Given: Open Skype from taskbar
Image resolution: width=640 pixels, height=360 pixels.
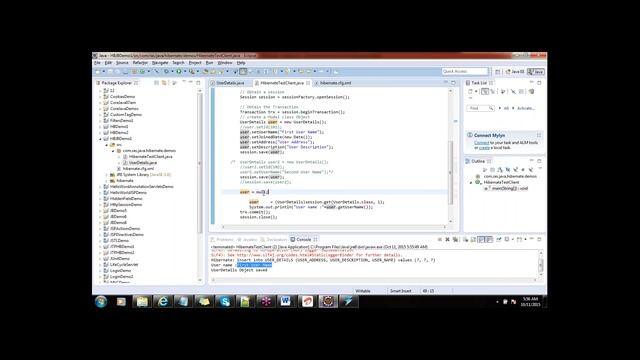Looking at the screenshot, I should tap(225, 302).
